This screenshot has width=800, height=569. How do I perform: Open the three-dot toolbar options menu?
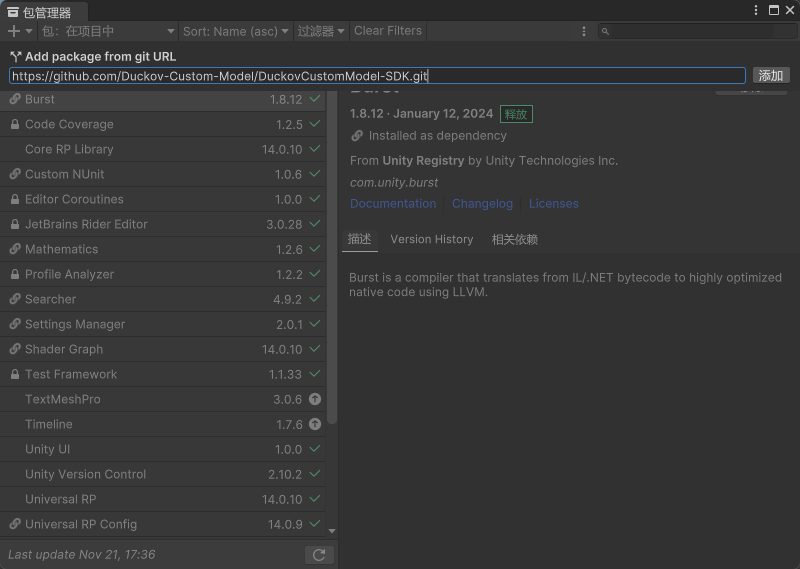584,31
